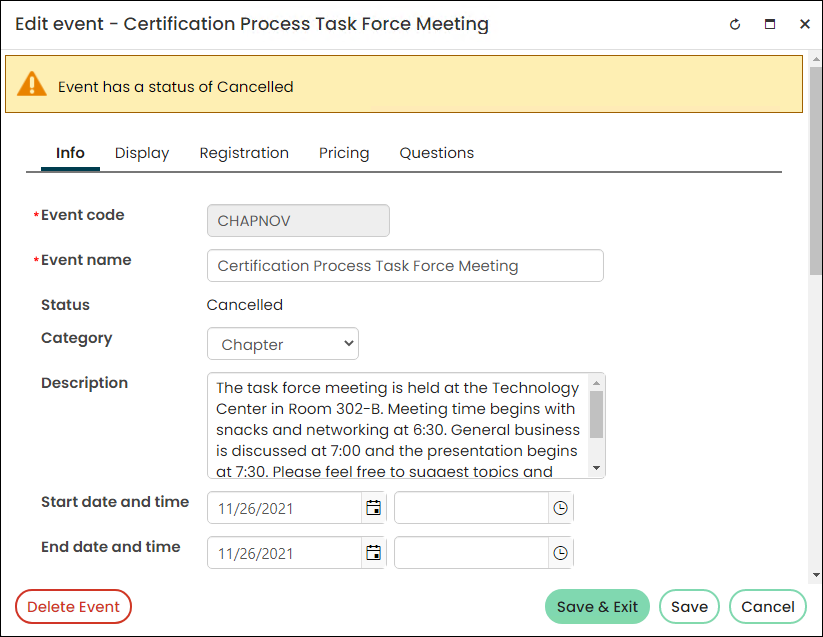Switch to the Info tab

tap(70, 153)
